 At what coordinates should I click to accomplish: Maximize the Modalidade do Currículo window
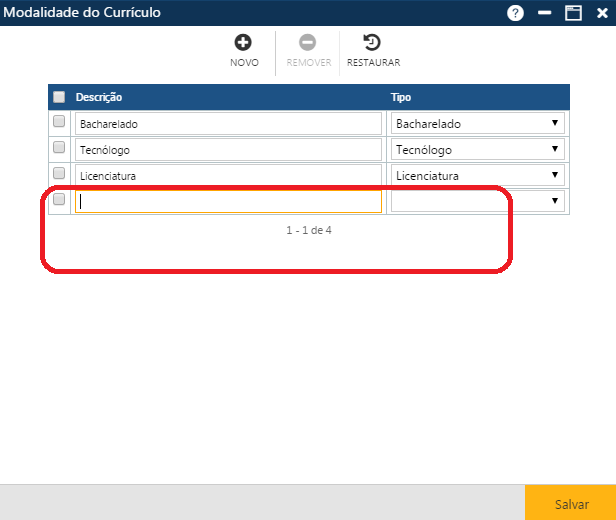[x=573, y=13]
